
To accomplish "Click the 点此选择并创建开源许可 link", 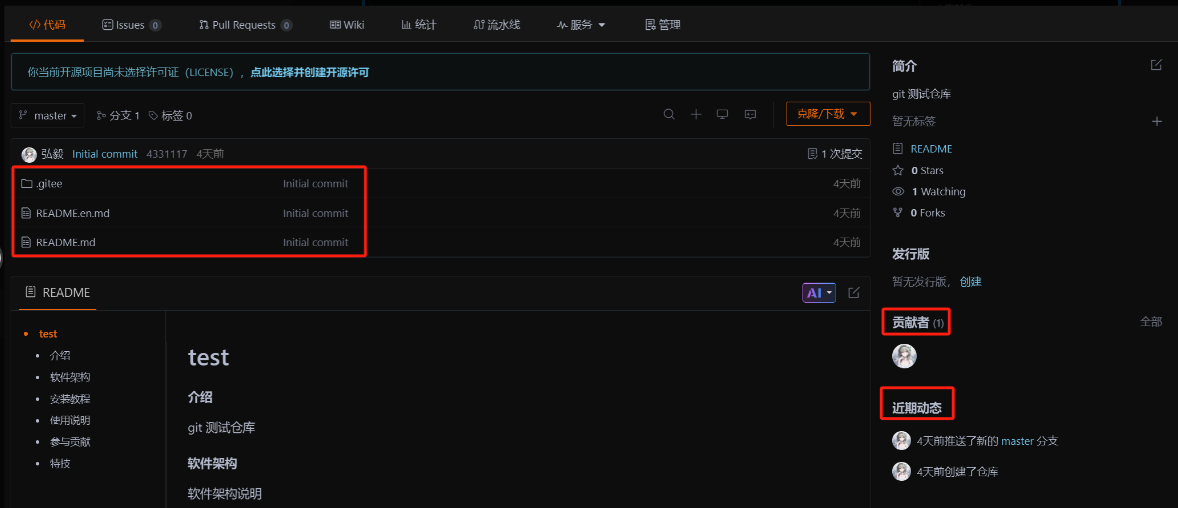I will coord(310,73).
